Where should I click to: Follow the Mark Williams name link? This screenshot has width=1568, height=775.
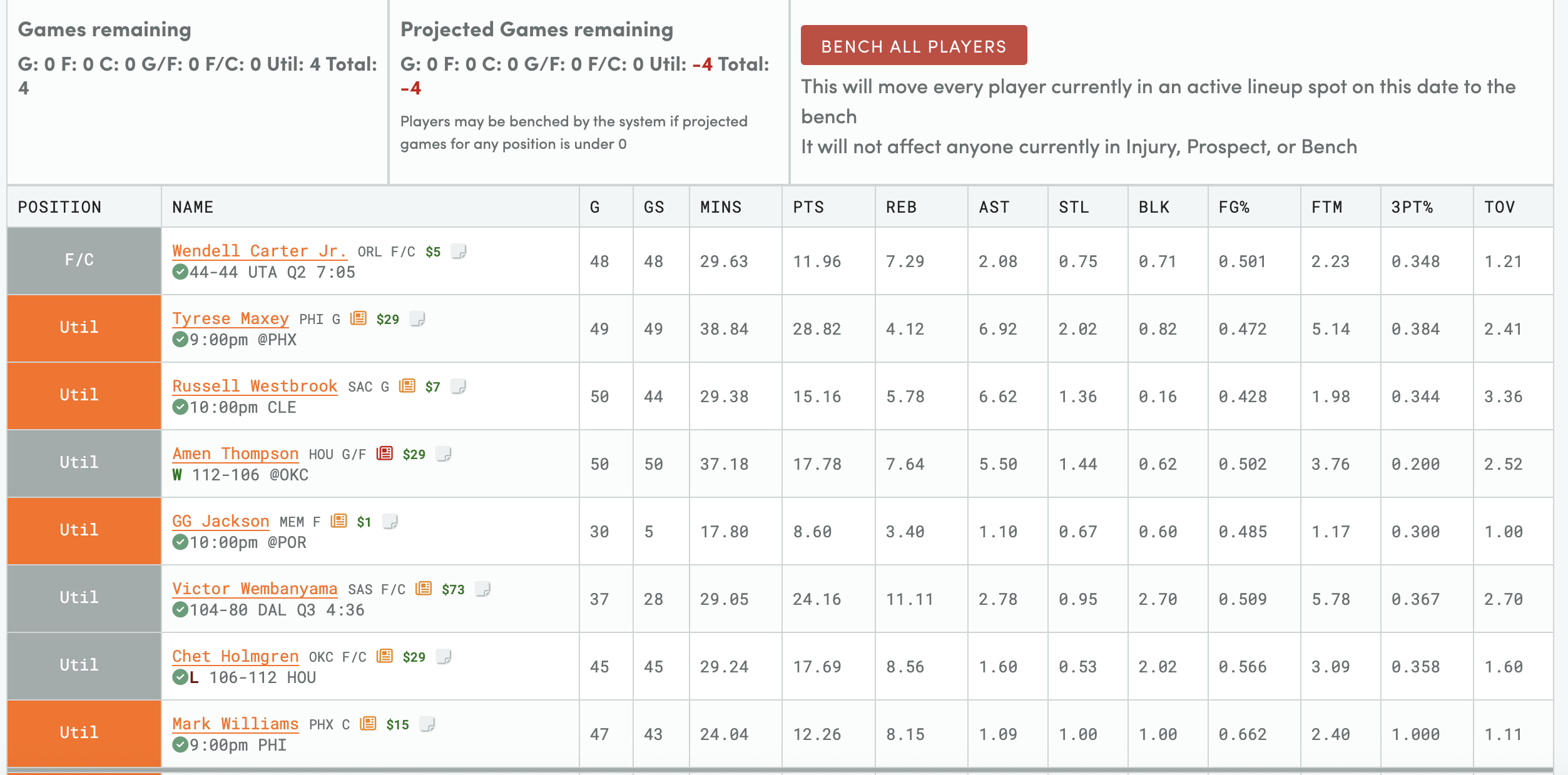pyautogui.click(x=235, y=724)
